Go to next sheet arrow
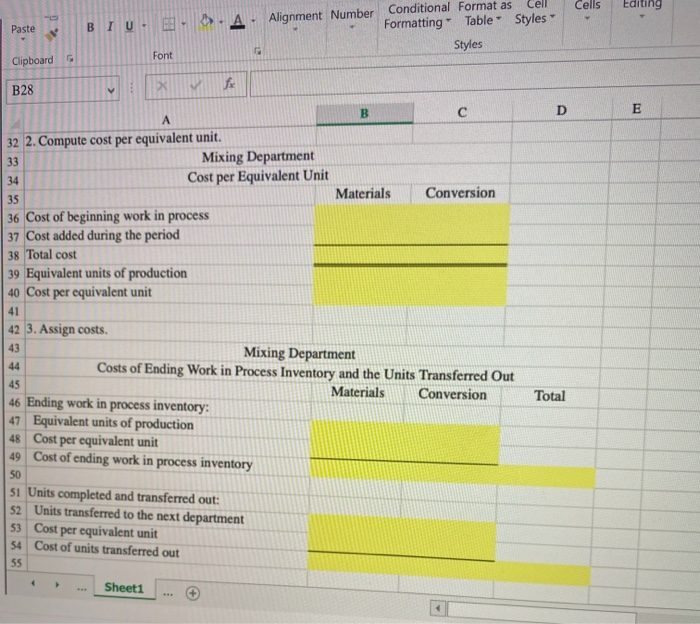700x624 pixels. click(x=57, y=584)
